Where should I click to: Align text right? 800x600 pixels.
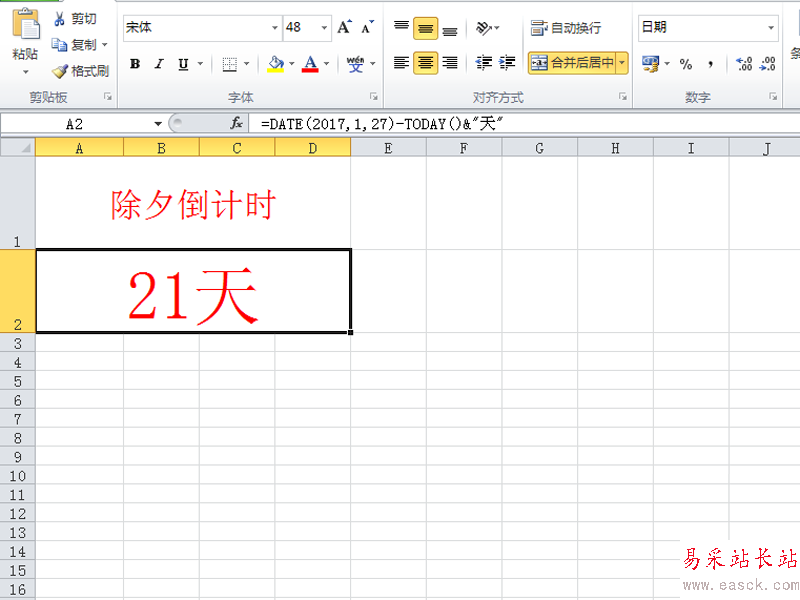449,63
